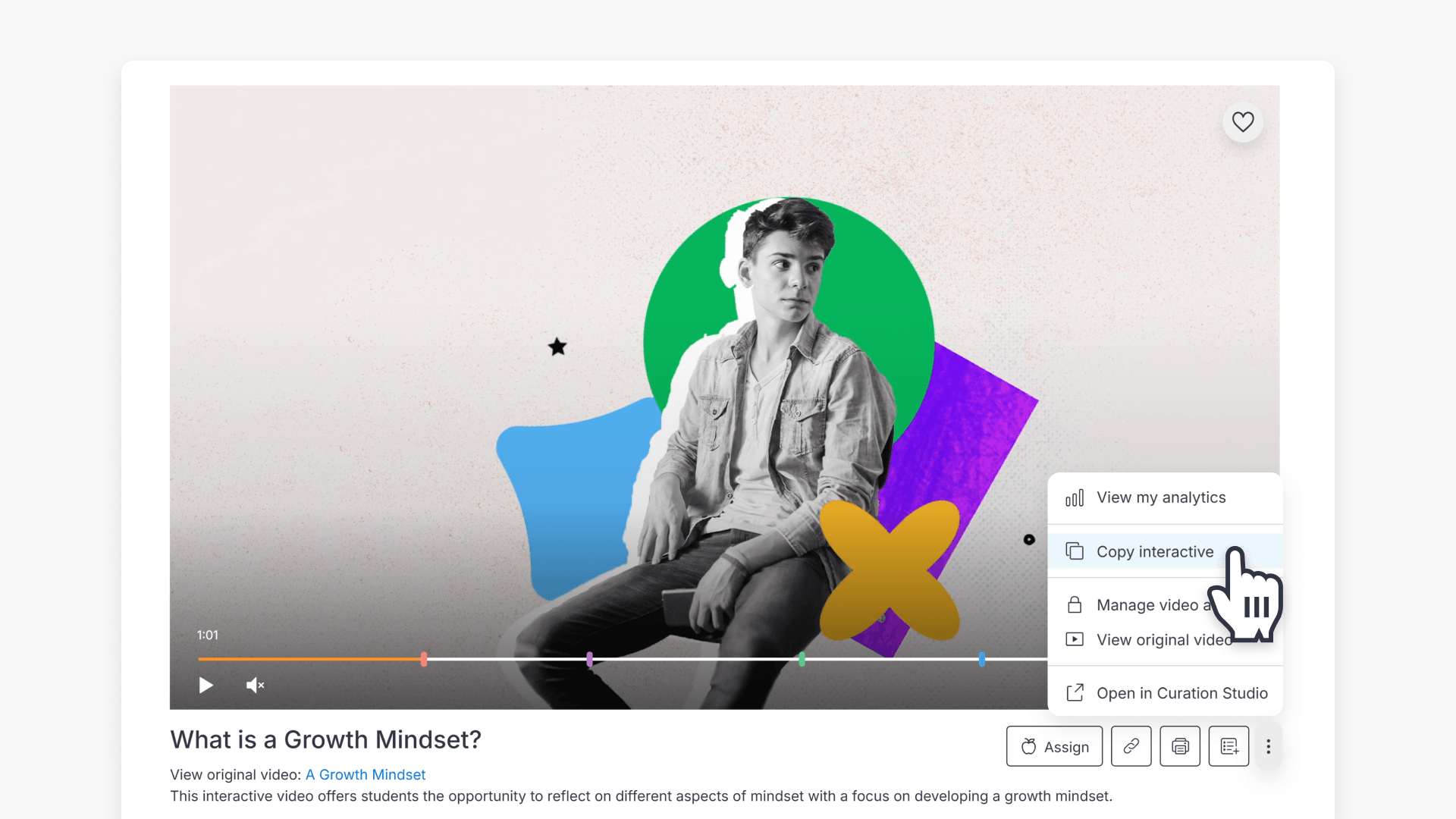This screenshot has width=1456, height=819.
Task: Choose Open in Curation Studio
Action: point(1182,692)
